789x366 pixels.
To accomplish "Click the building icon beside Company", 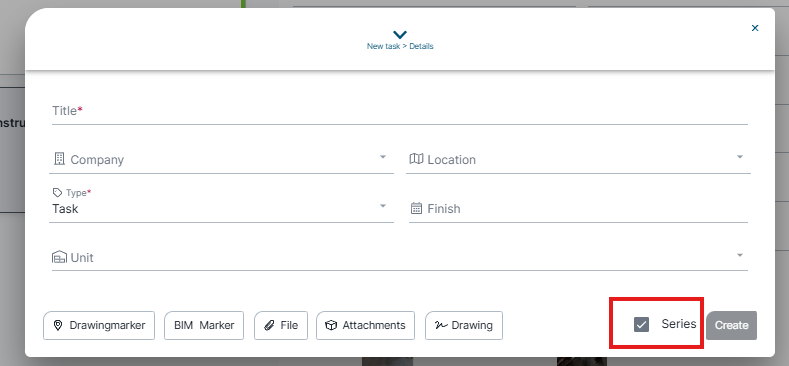I will (59, 159).
